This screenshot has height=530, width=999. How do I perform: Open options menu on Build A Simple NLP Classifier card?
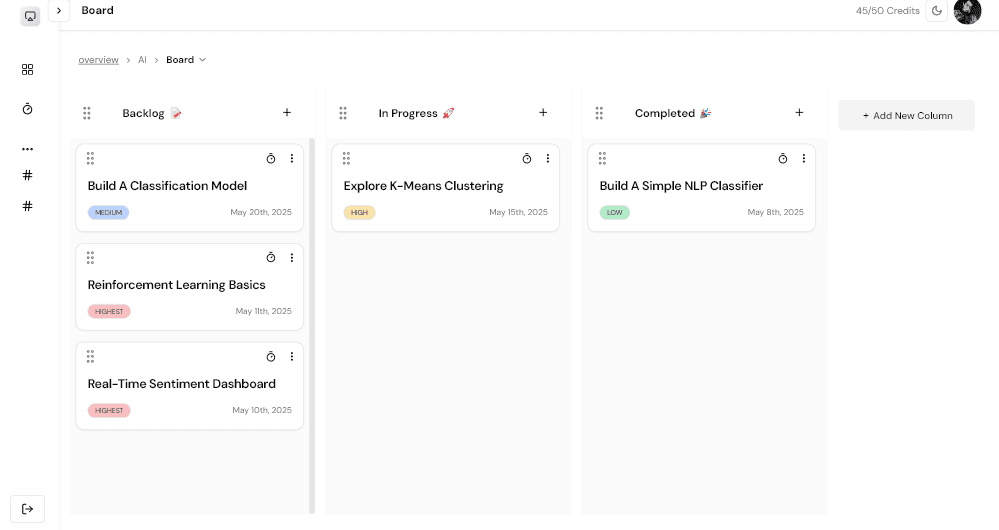[x=804, y=159]
